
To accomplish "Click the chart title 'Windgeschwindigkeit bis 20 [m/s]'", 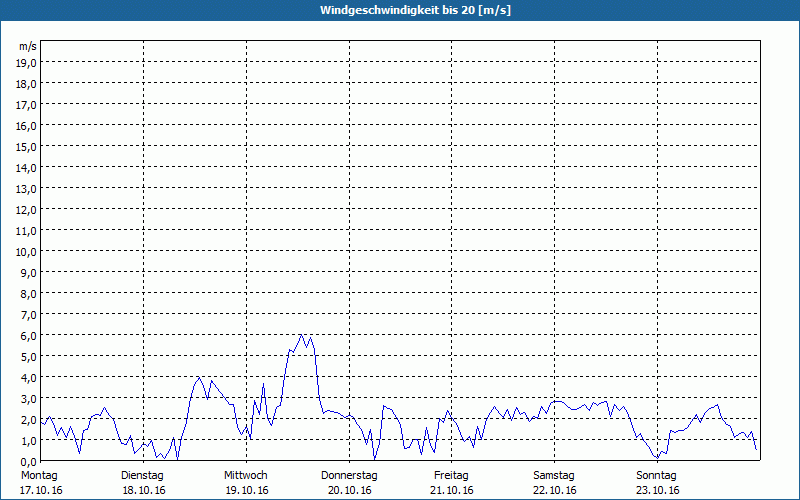I will pos(400,10).
